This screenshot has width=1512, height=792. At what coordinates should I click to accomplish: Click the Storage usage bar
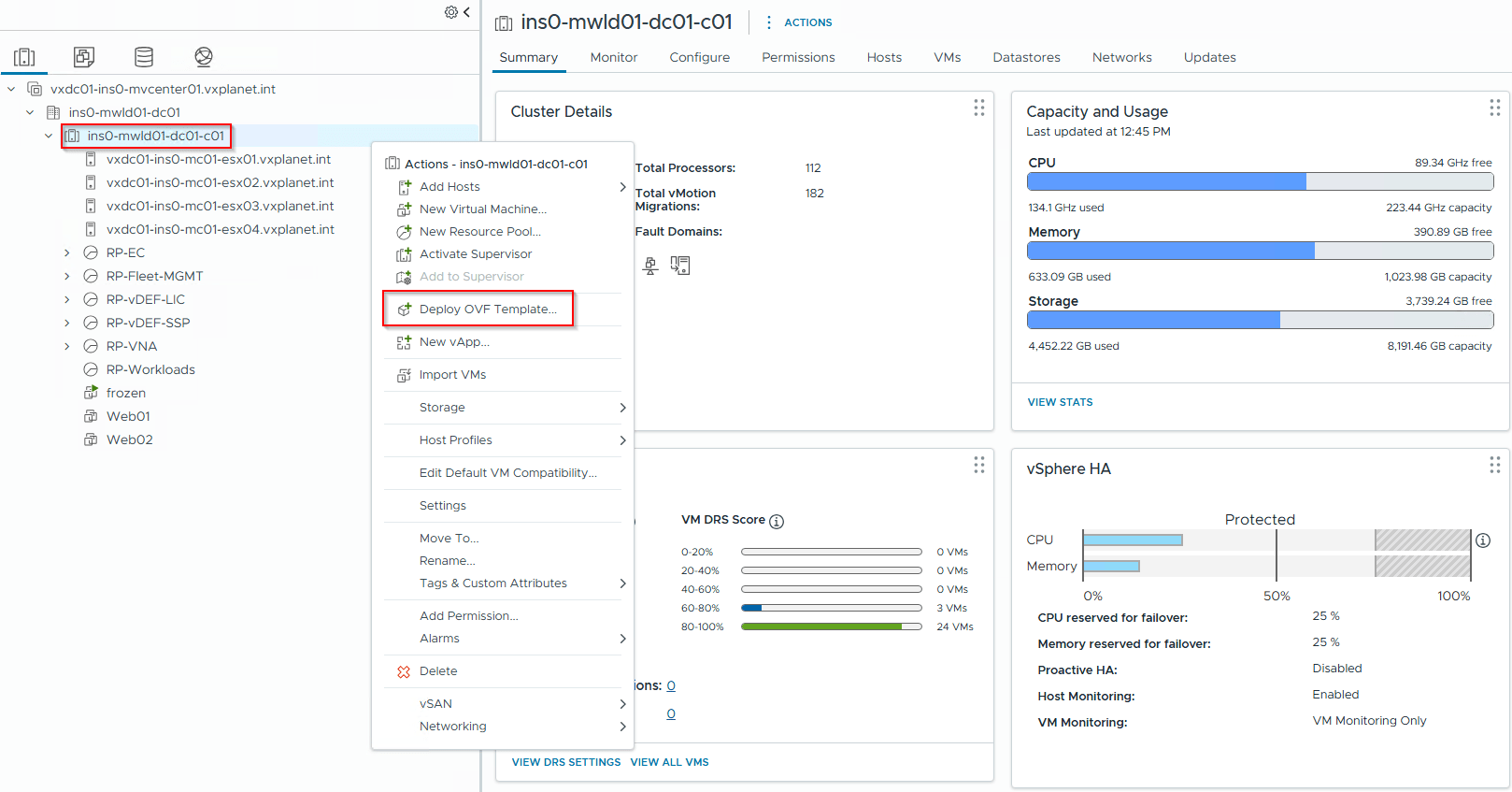click(x=1261, y=320)
